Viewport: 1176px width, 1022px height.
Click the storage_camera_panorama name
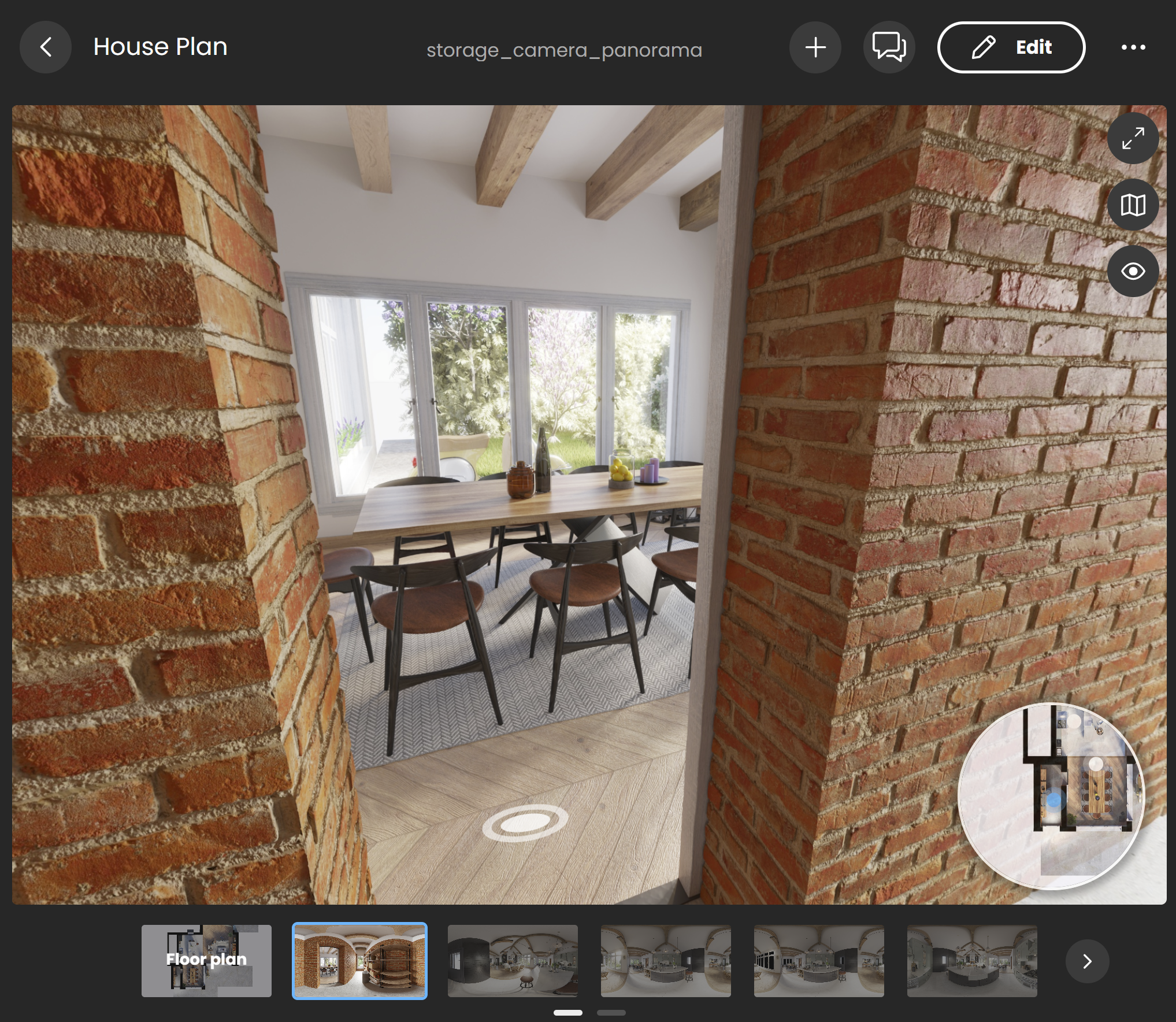(564, 50)
